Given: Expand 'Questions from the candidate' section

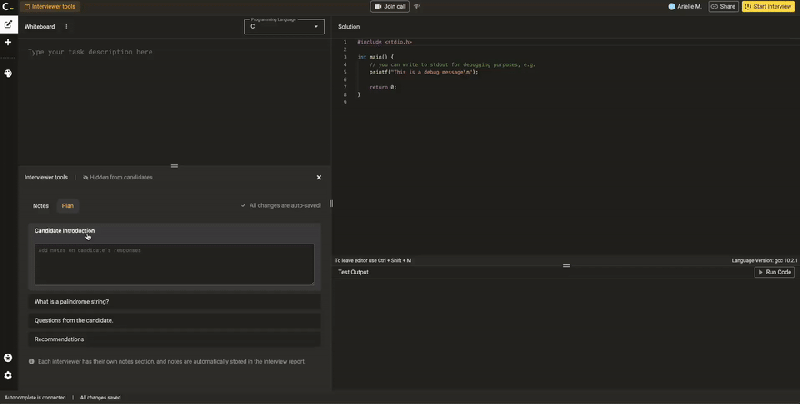Looking at the screenshot, I should (174, 320).
